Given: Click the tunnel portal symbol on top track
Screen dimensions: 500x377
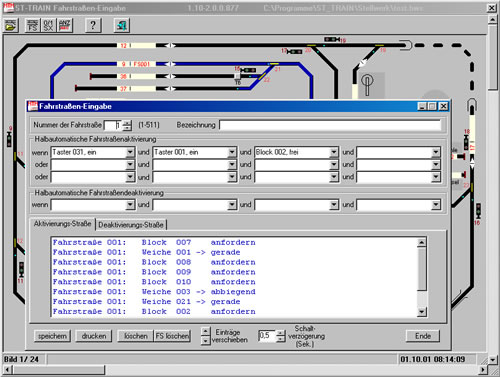Looking at the screenshot, I should click(406, 45).
